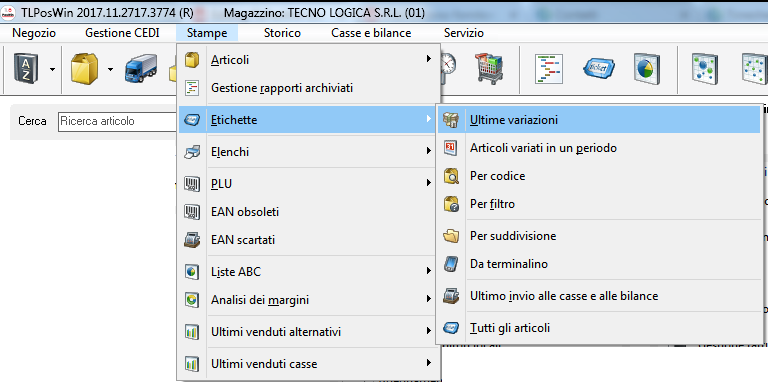
Task: Click the Da terminalino handheld device icon
Action: (451, 264)
